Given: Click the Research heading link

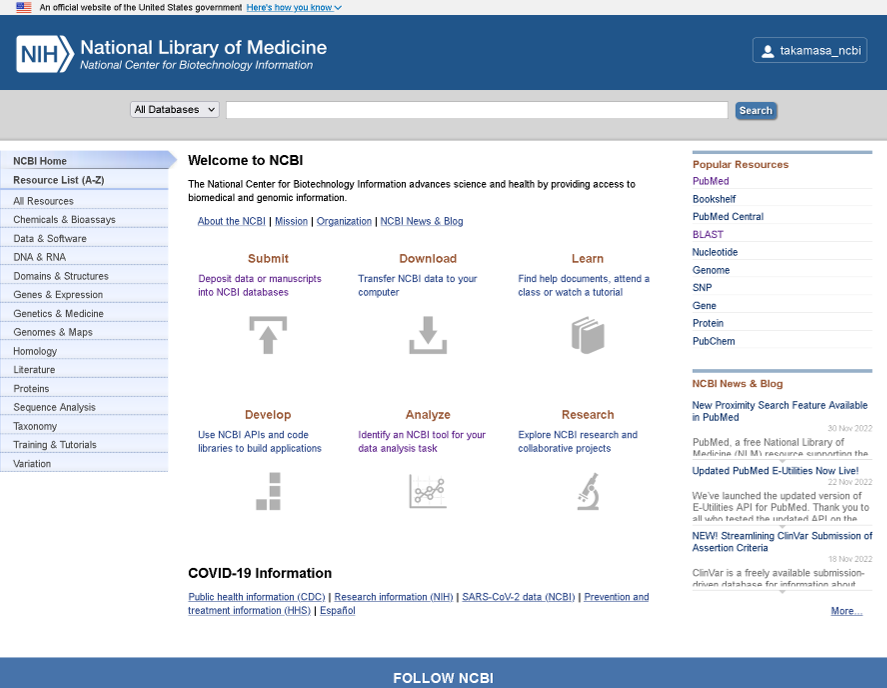Looking at the screenshot, I should pyautogui.click(x=588, y=415).
